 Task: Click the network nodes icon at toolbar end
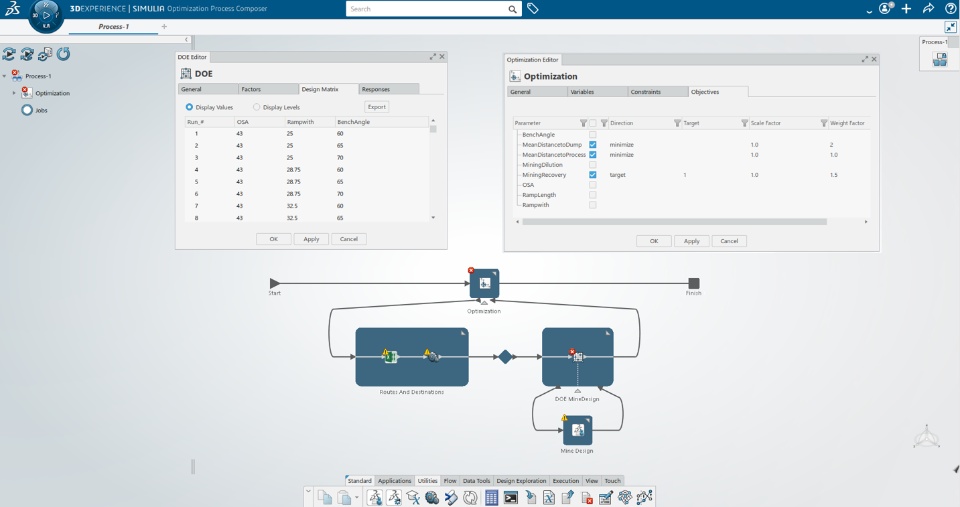point(644,497)
